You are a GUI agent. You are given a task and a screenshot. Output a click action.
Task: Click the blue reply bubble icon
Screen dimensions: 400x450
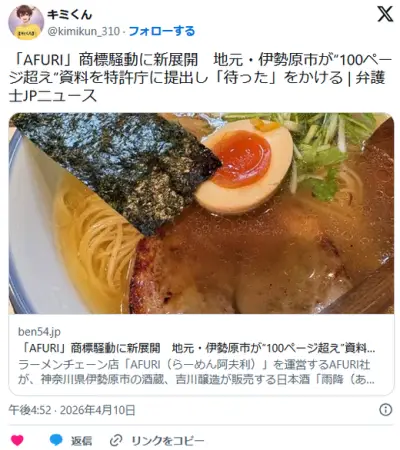tap(56, 440)
